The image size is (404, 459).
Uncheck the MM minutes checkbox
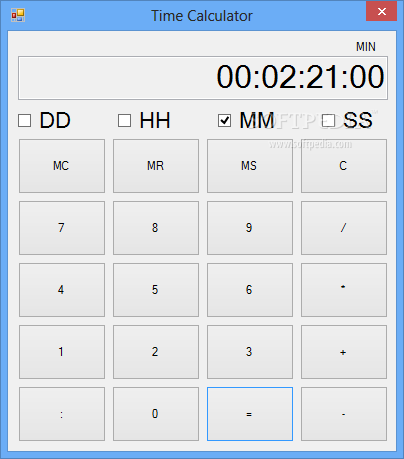224,121
